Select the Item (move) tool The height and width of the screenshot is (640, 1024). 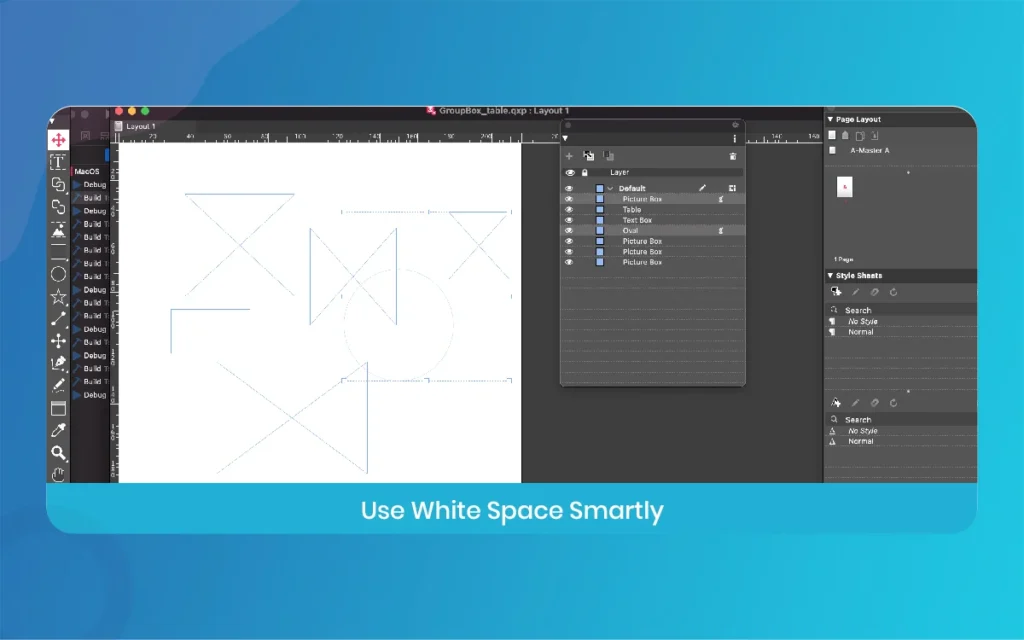point(58,140)
